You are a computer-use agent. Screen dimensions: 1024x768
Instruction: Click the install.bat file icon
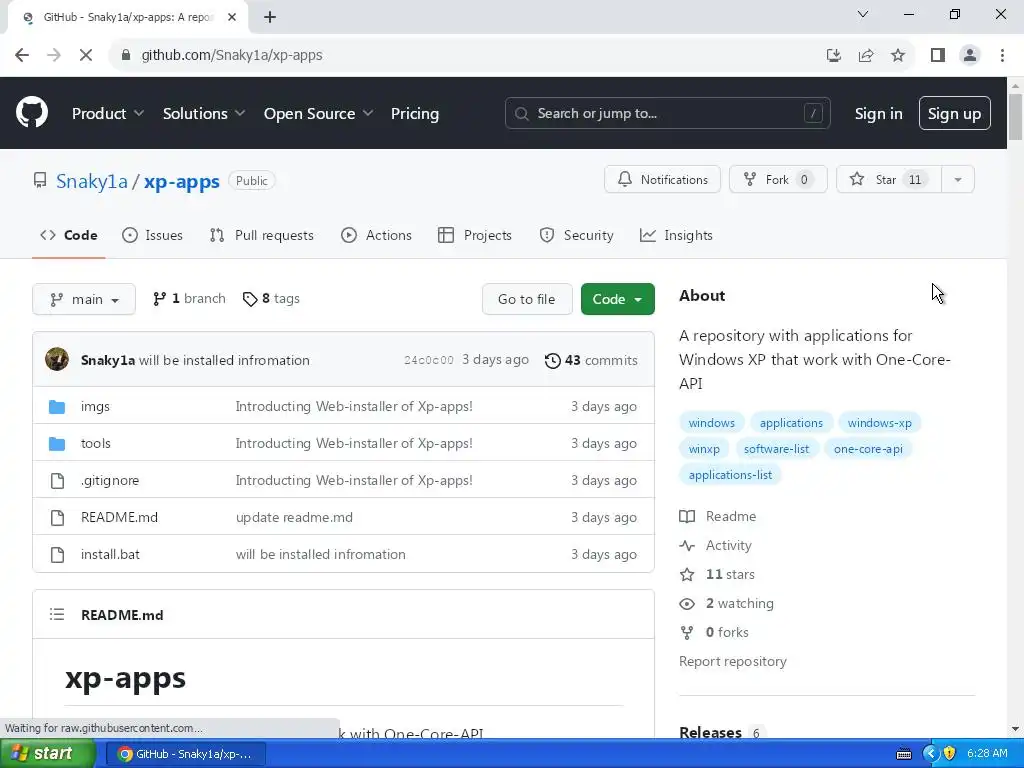[x=57, y=554]
